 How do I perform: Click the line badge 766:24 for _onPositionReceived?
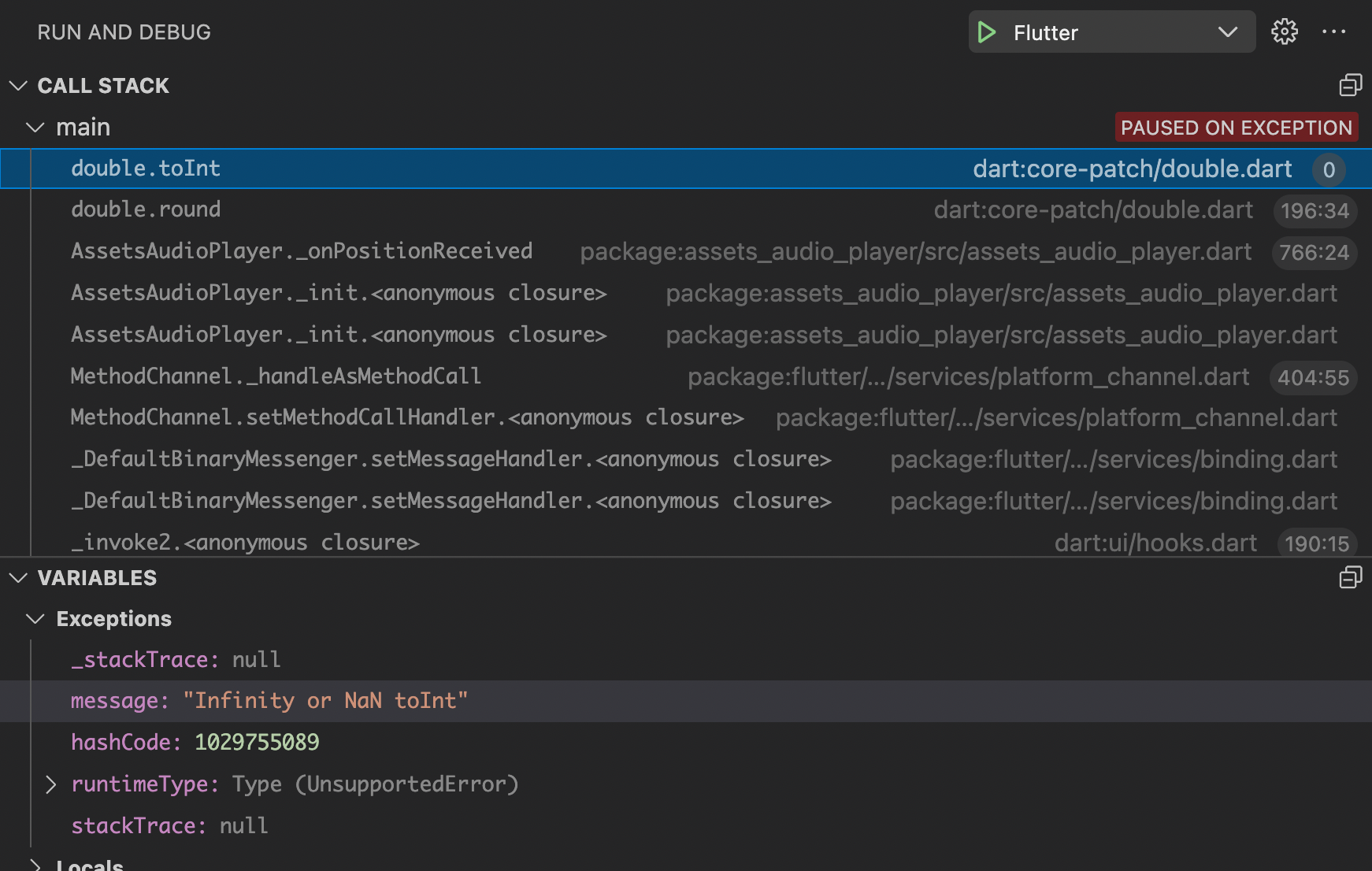click(x=1314, y=253)
